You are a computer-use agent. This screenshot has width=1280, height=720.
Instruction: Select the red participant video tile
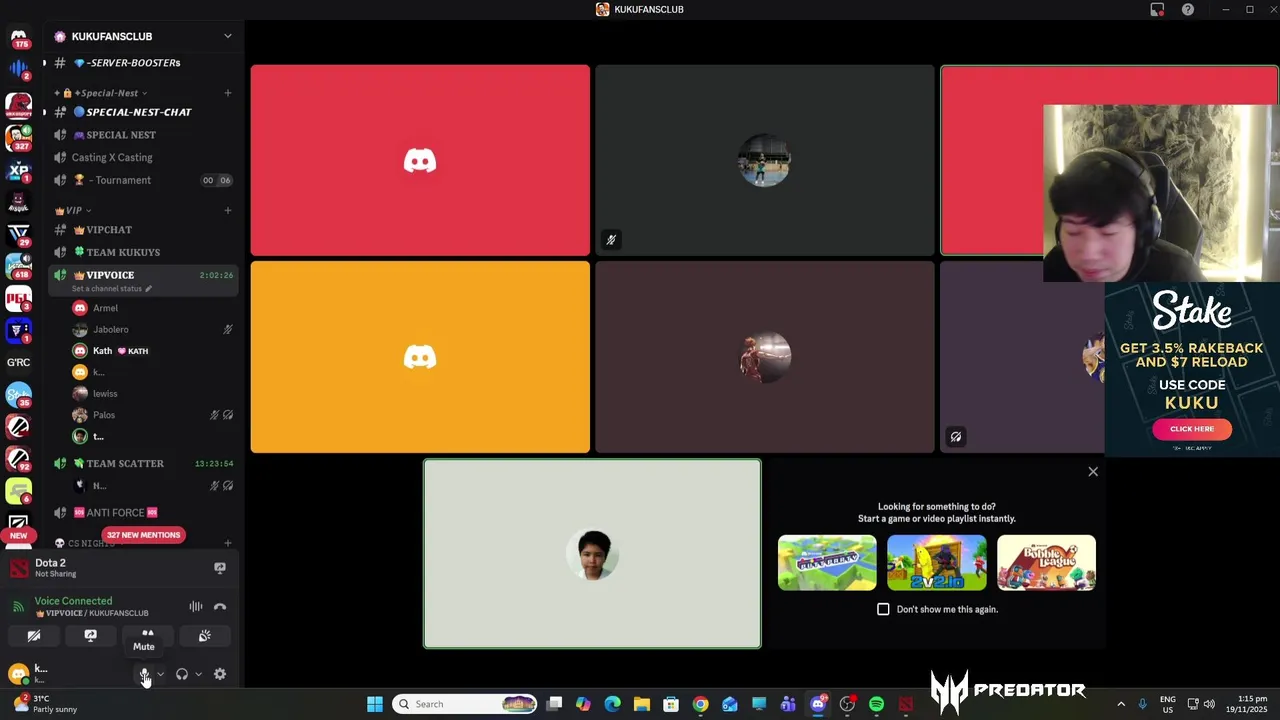click(x=420, y=160)
